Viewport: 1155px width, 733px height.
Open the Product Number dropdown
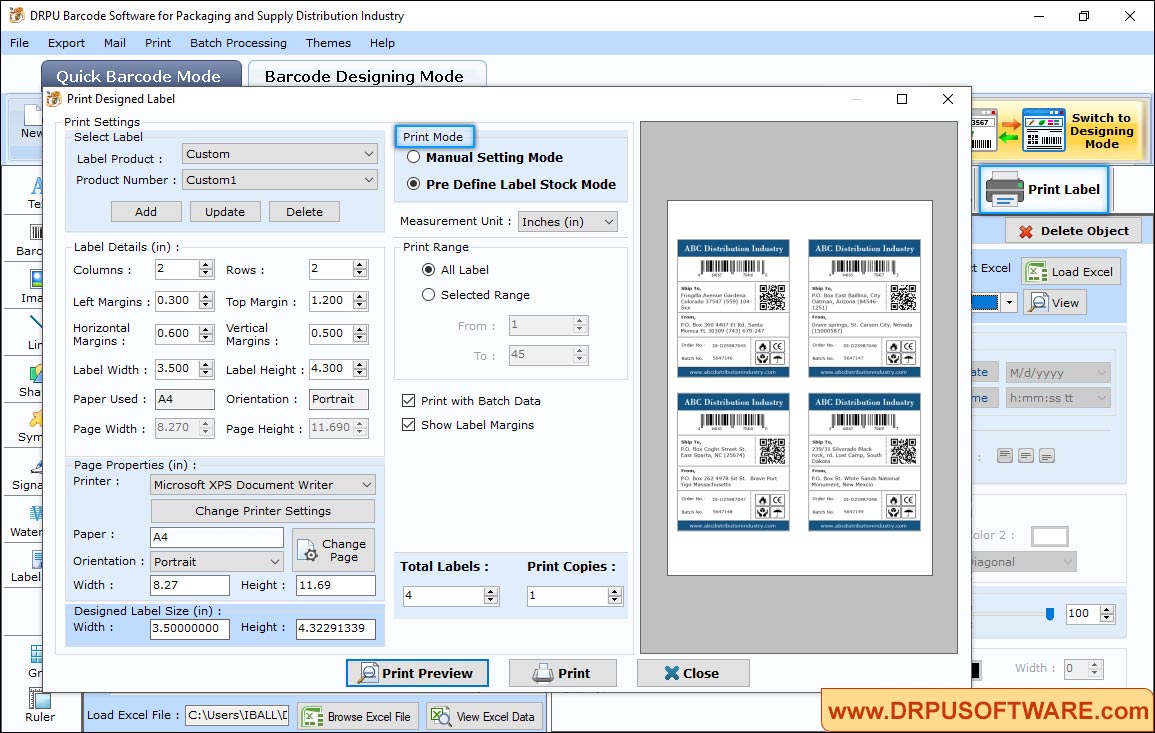pyautogui.click(x=280, y=180)
